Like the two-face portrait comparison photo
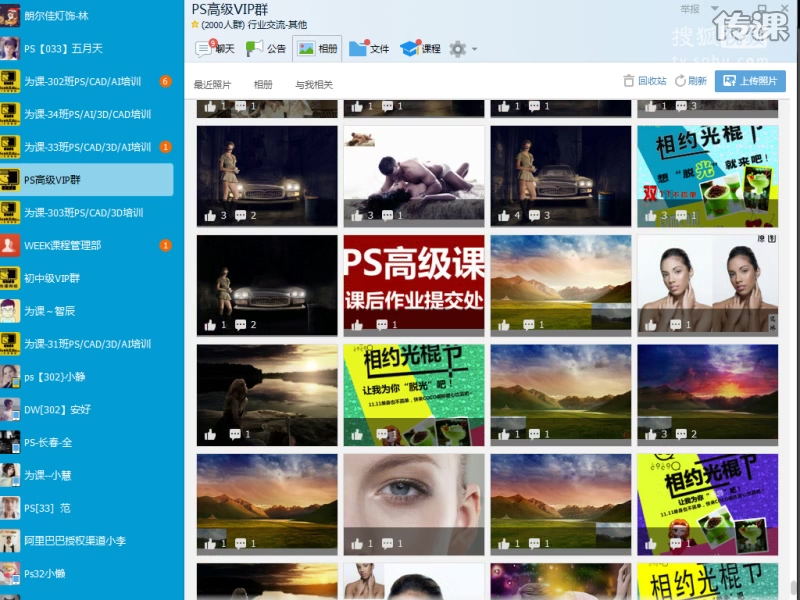This screenshot has width=800, height=600. tap(651, 325)
